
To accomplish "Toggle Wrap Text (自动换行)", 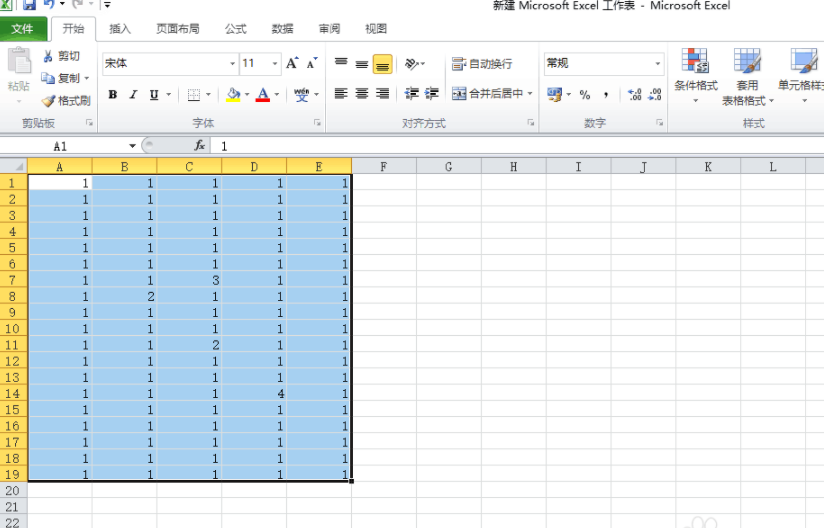I will tap(481, 63).
